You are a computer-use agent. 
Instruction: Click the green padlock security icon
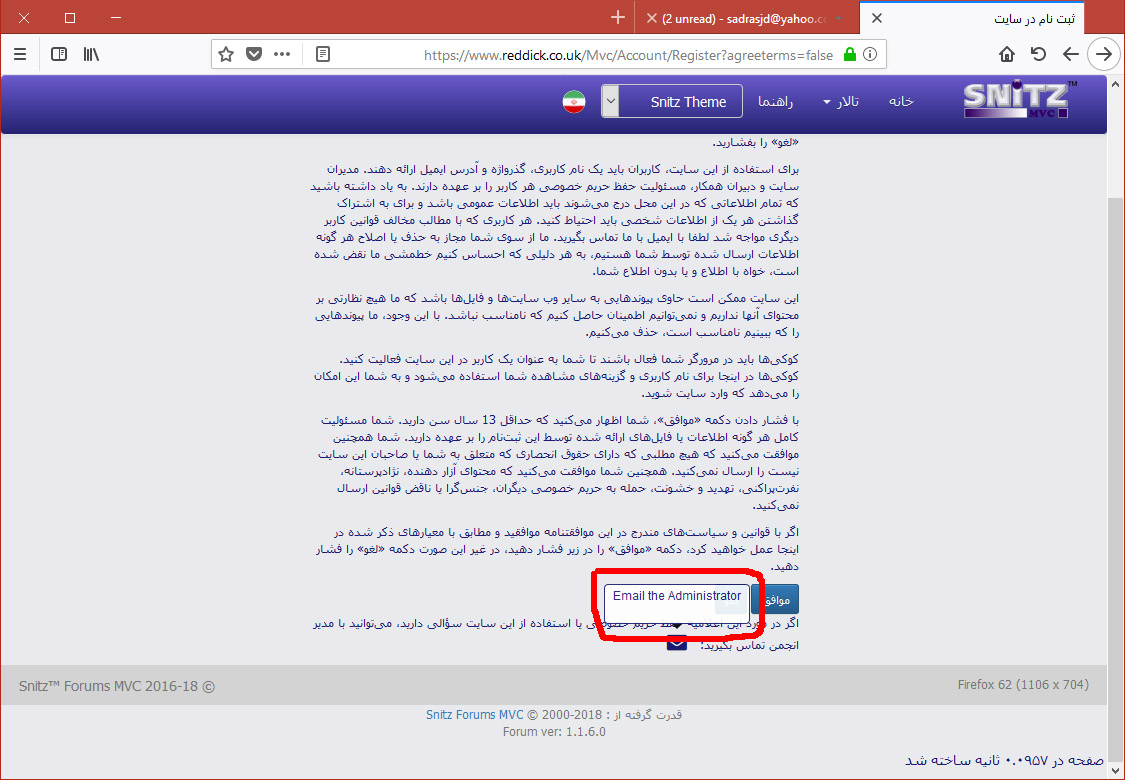click(849, 55)
